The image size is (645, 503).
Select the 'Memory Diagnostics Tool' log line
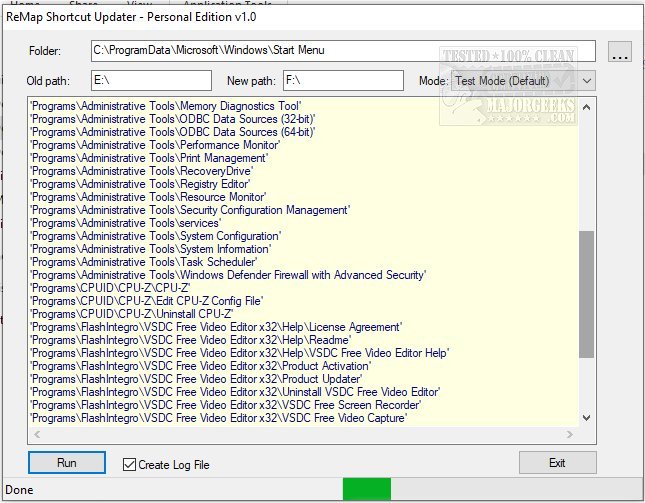click(x=166, y=106)
